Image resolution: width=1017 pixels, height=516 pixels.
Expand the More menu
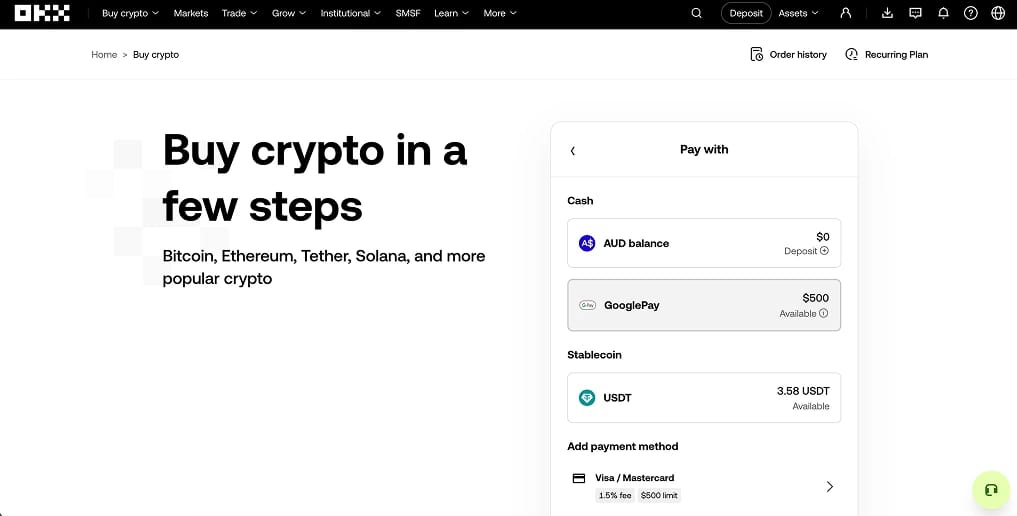point(500,13)
